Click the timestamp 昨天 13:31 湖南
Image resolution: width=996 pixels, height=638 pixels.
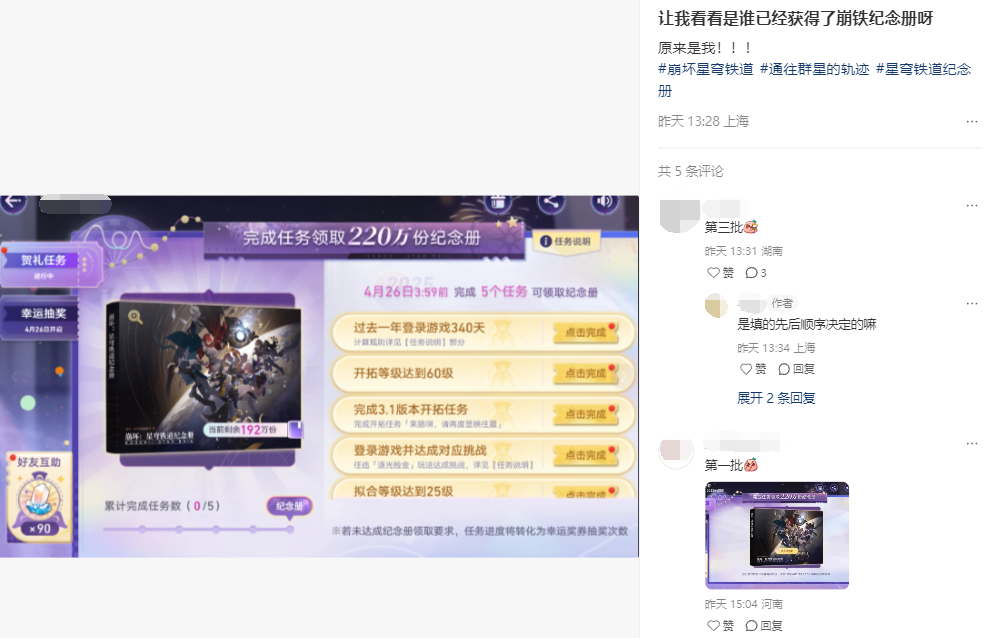743,251
